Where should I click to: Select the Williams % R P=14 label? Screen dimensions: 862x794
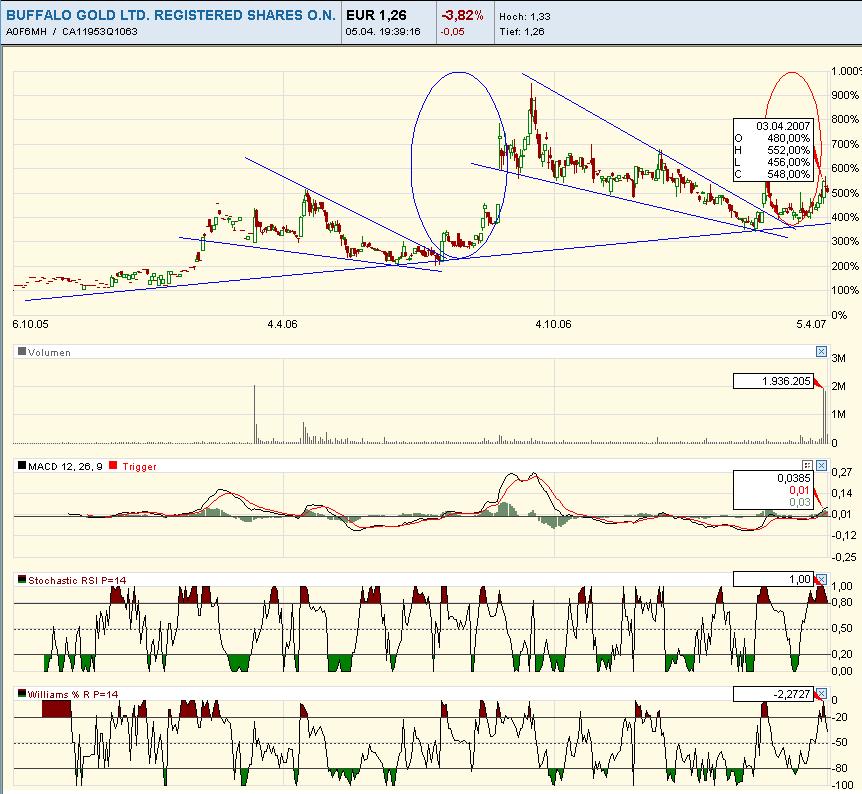[x=73, y=694]
